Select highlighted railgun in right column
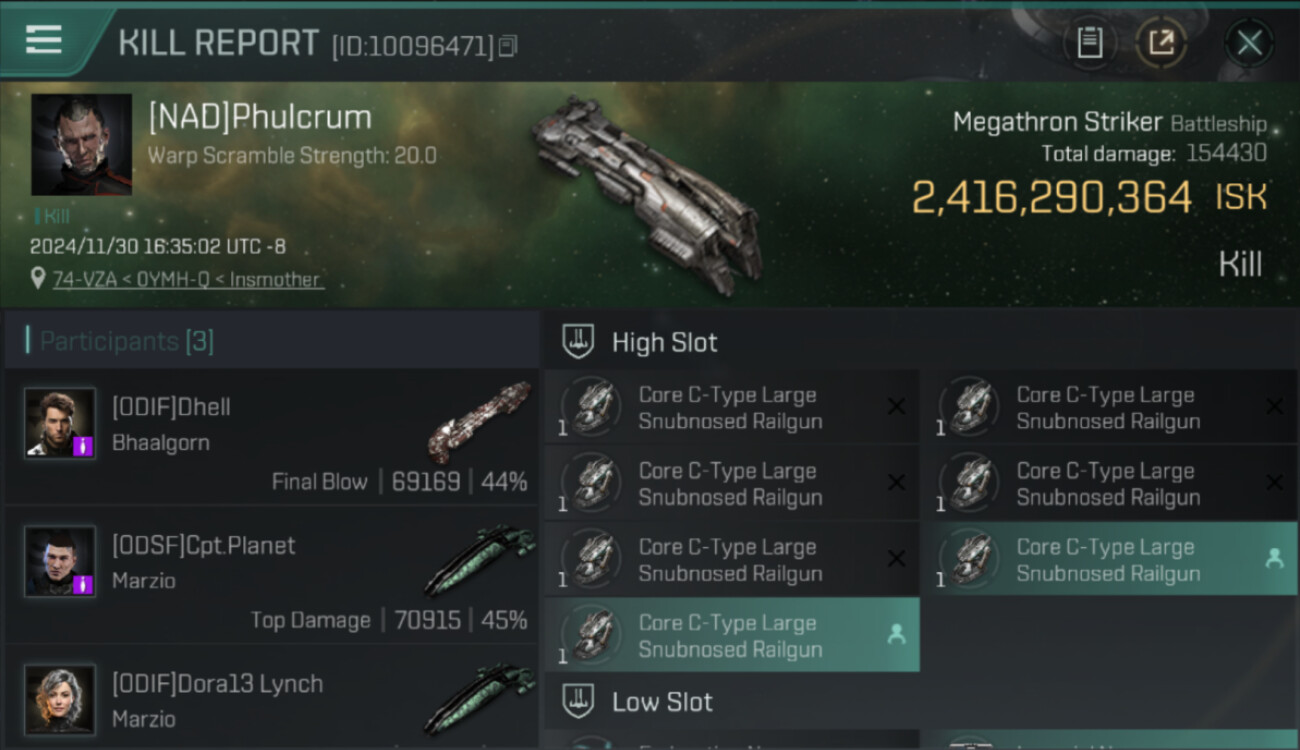This screenshot has height=750, width=1300. (x=1108, y=560)
